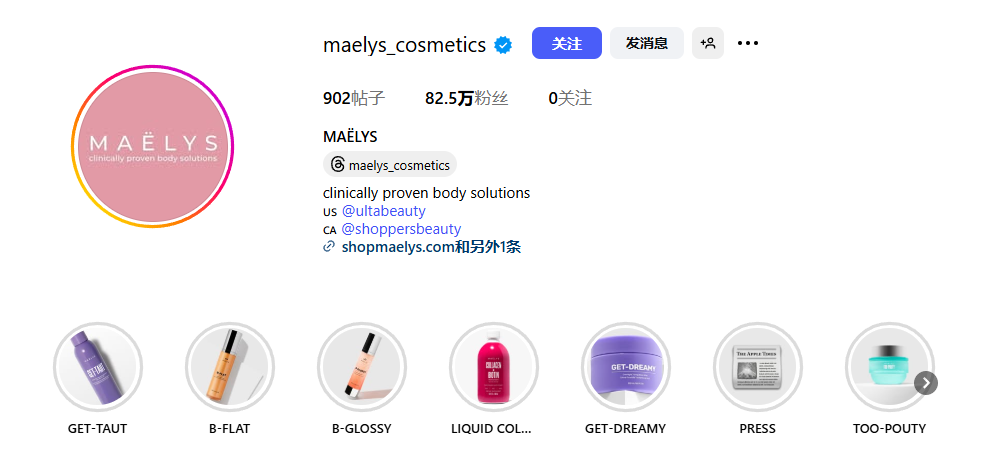Open the GET-TAUT story highlight
Screen dimensions: 991x460
point(97,366)
